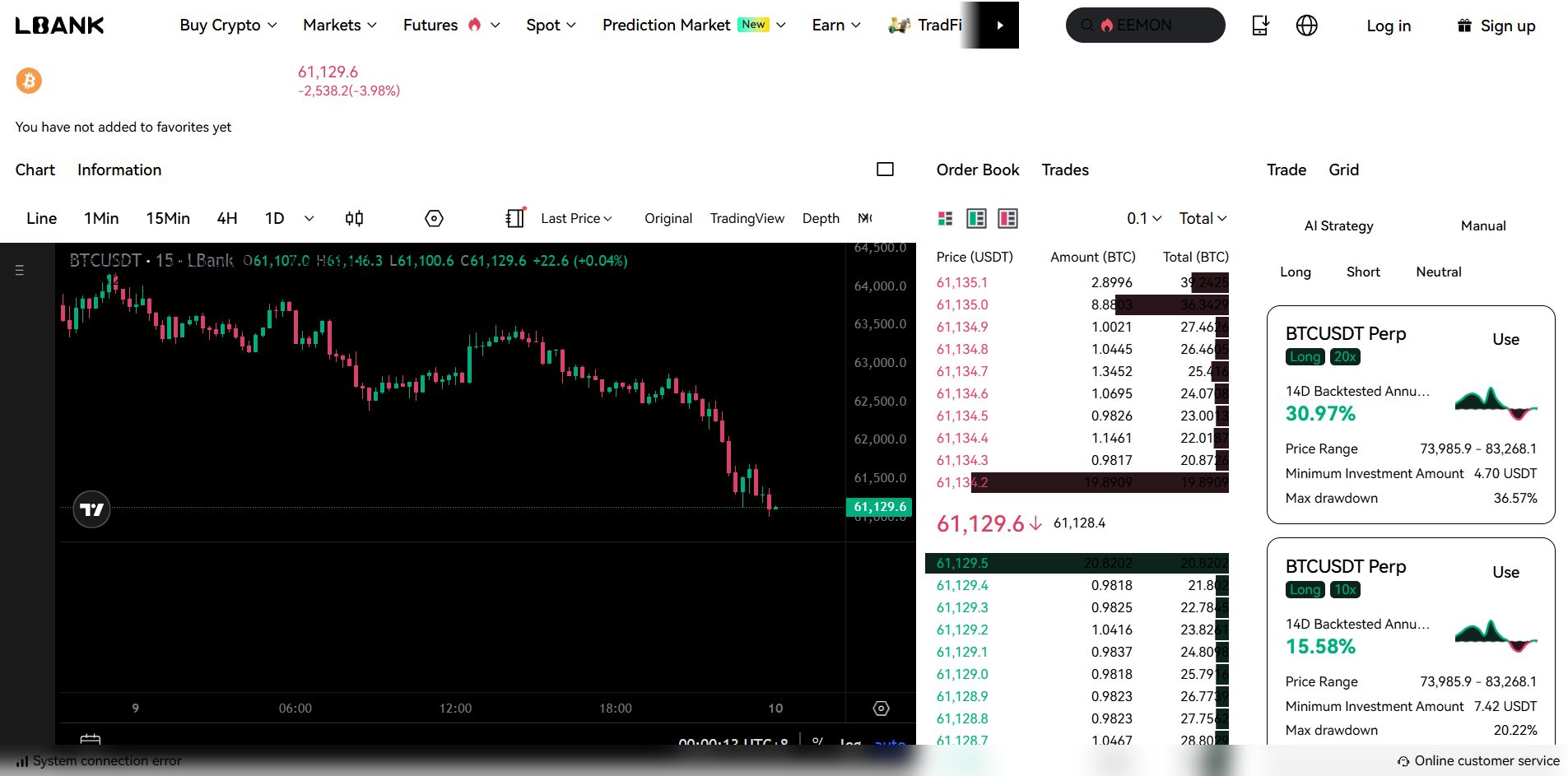Select AI Strategy mode
1568x776 pixels.
(x=1338, y=225)
